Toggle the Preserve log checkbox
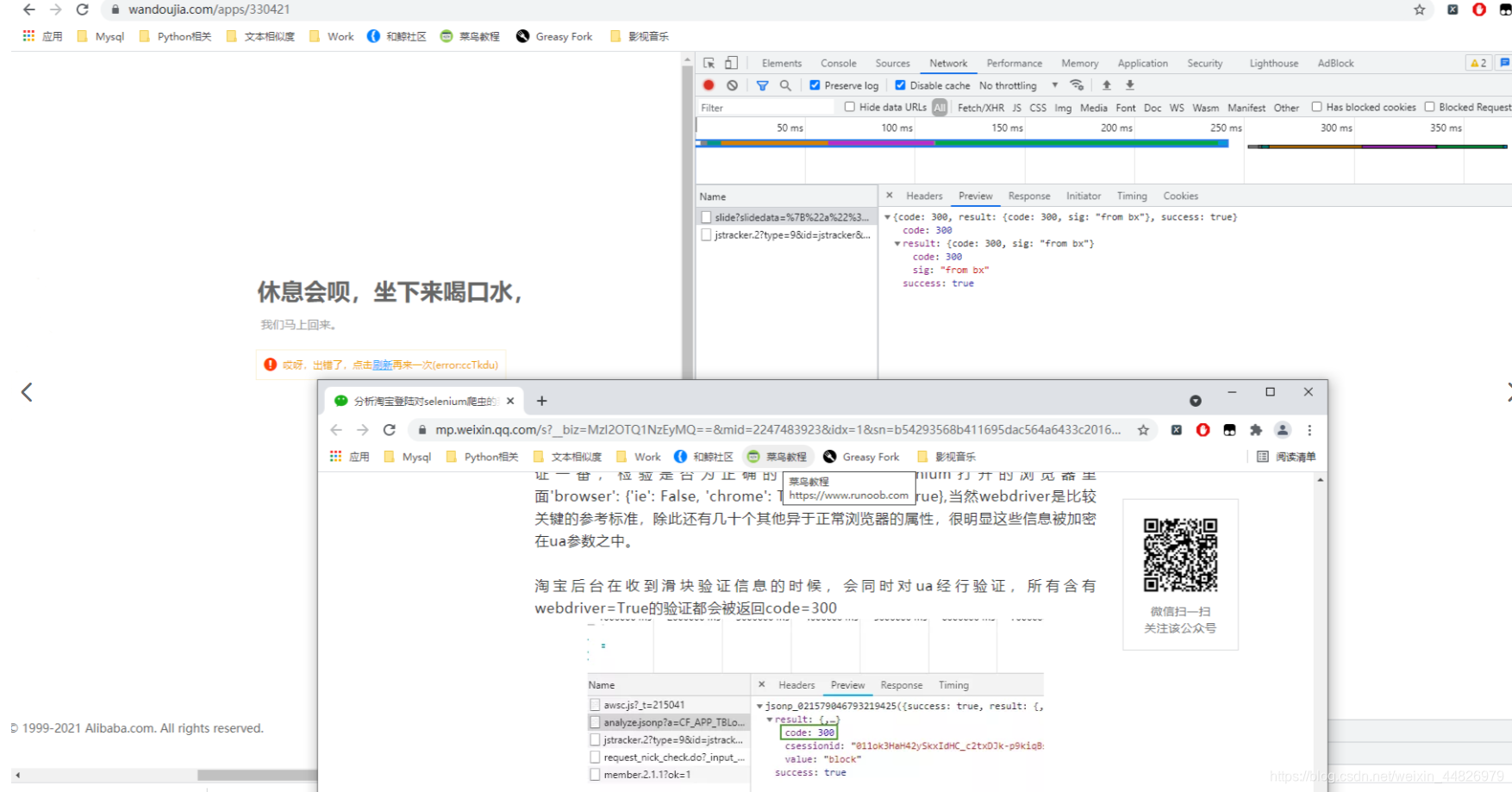Viewport: 1512px width, 792px height. click(815, 85)
